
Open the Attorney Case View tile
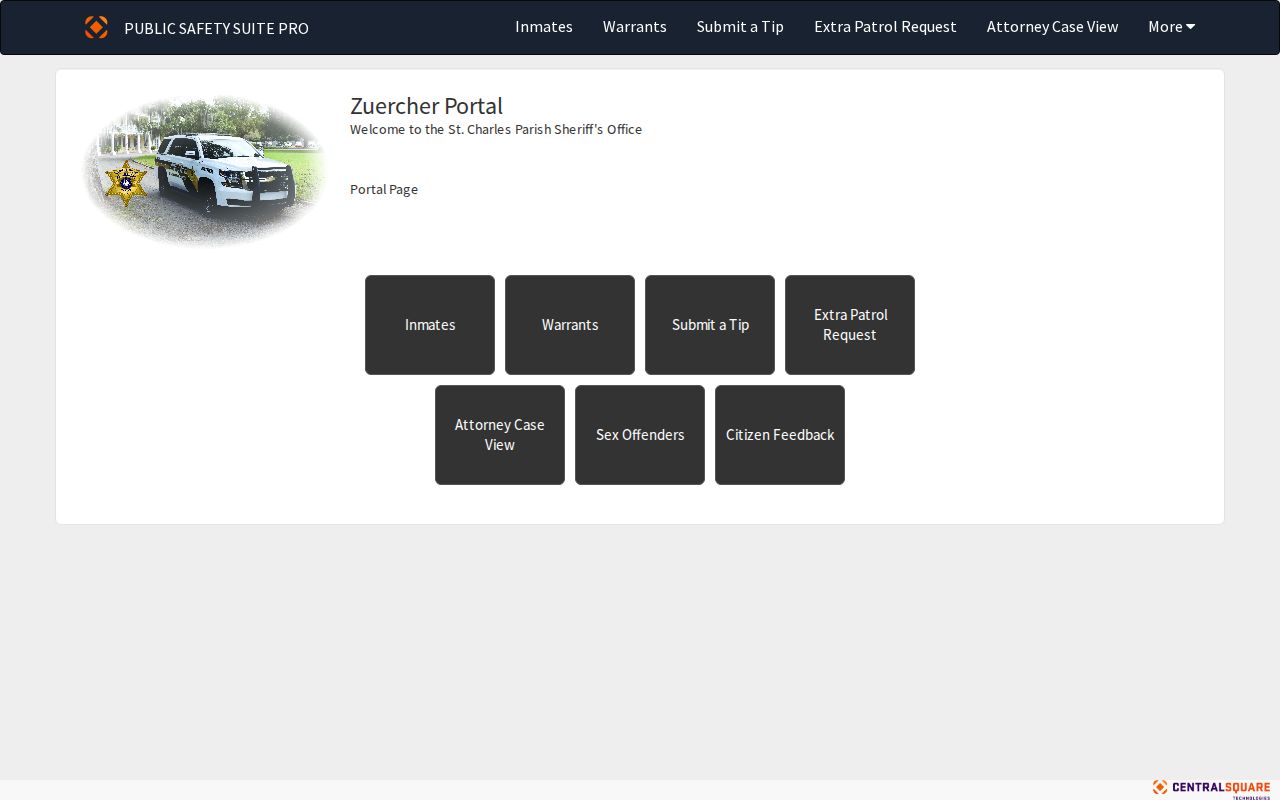(x=500, y=435)
